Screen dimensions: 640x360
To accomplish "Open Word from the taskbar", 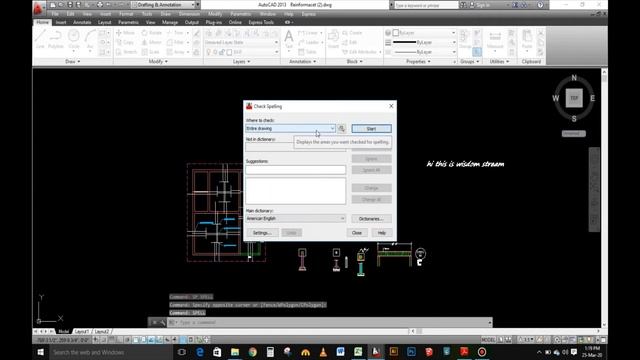I will point(340,352).
